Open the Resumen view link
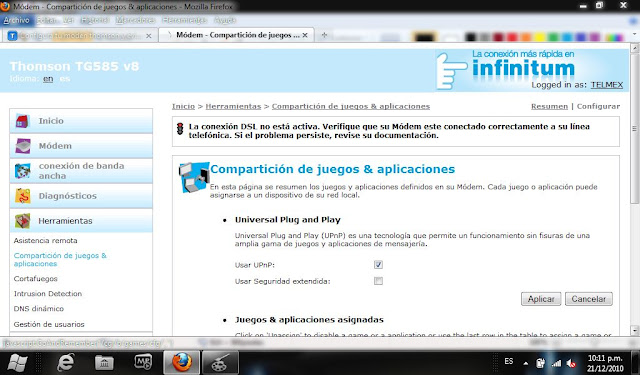 549,107
